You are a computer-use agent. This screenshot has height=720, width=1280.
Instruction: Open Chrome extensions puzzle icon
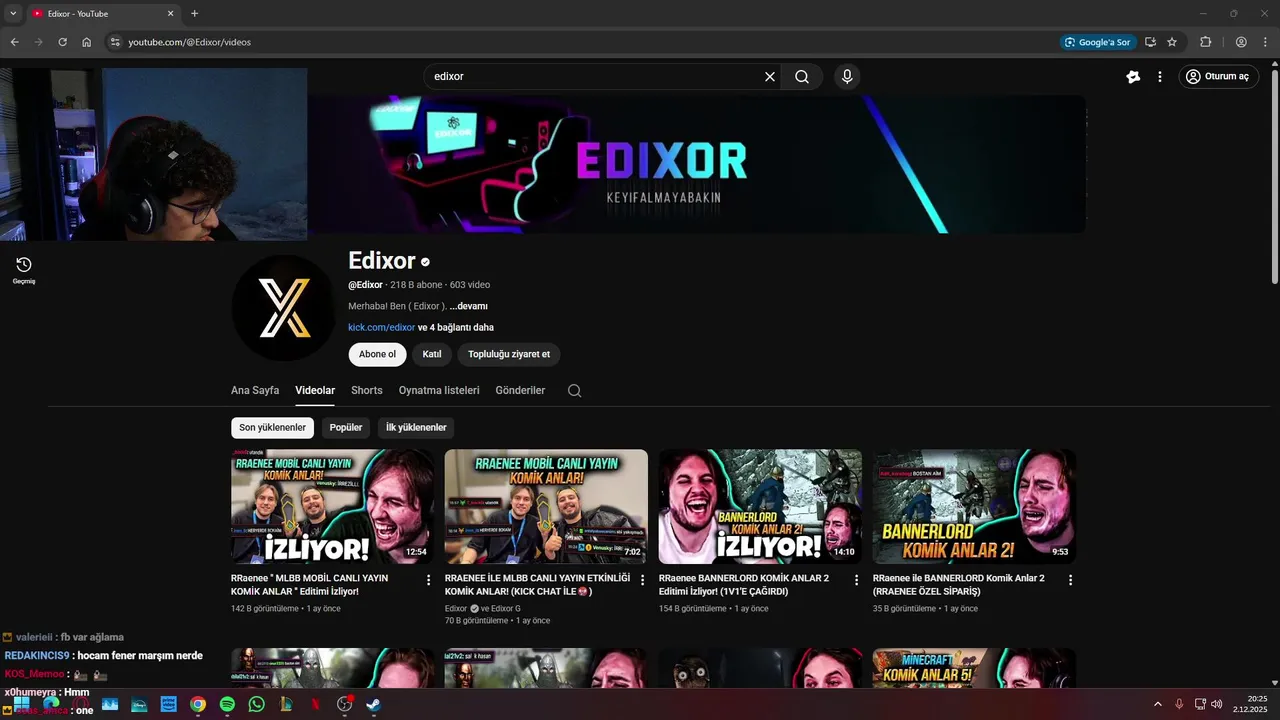tap(1205, 42)
